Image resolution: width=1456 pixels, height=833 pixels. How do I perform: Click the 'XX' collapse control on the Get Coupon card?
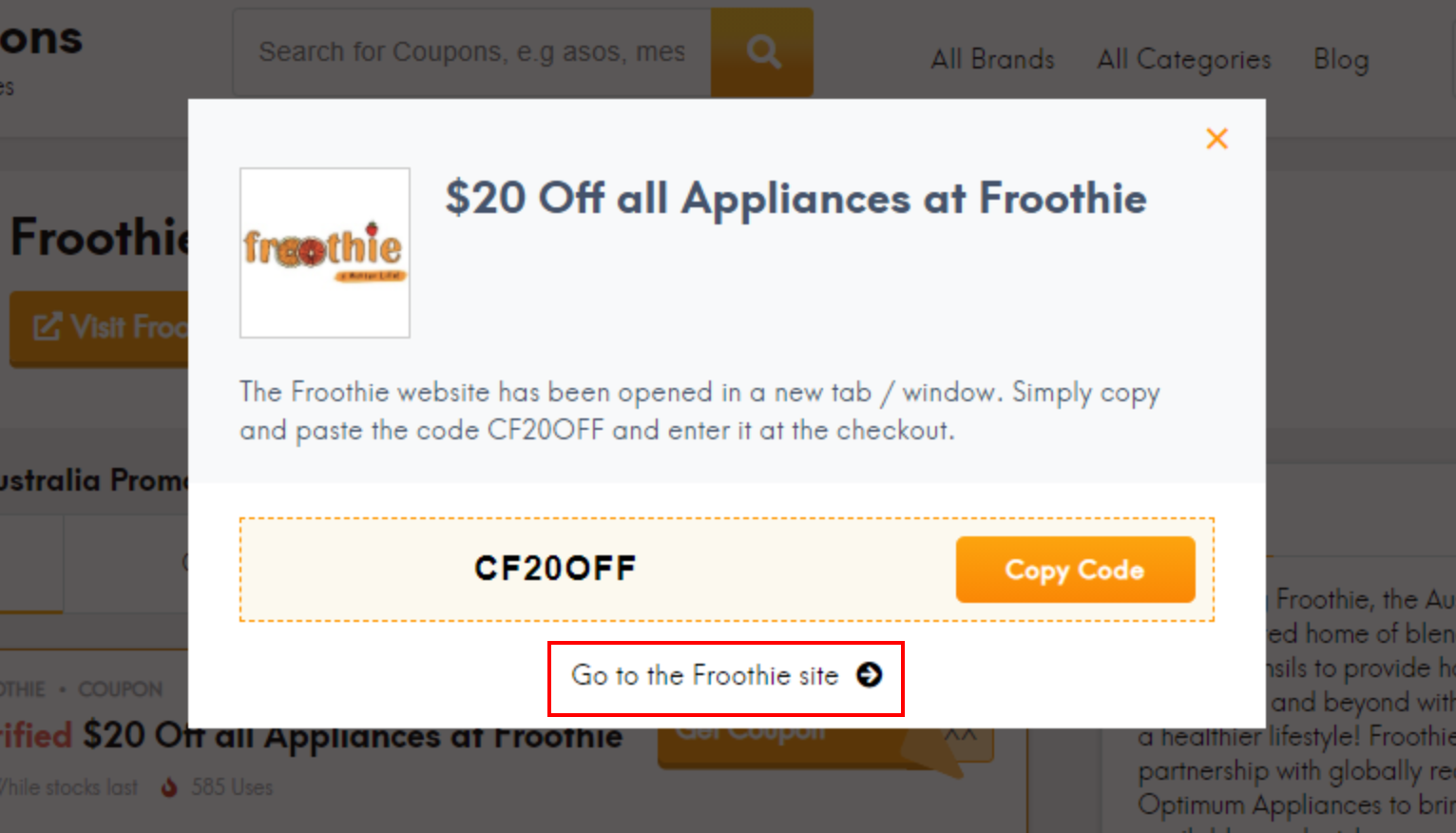963,732
